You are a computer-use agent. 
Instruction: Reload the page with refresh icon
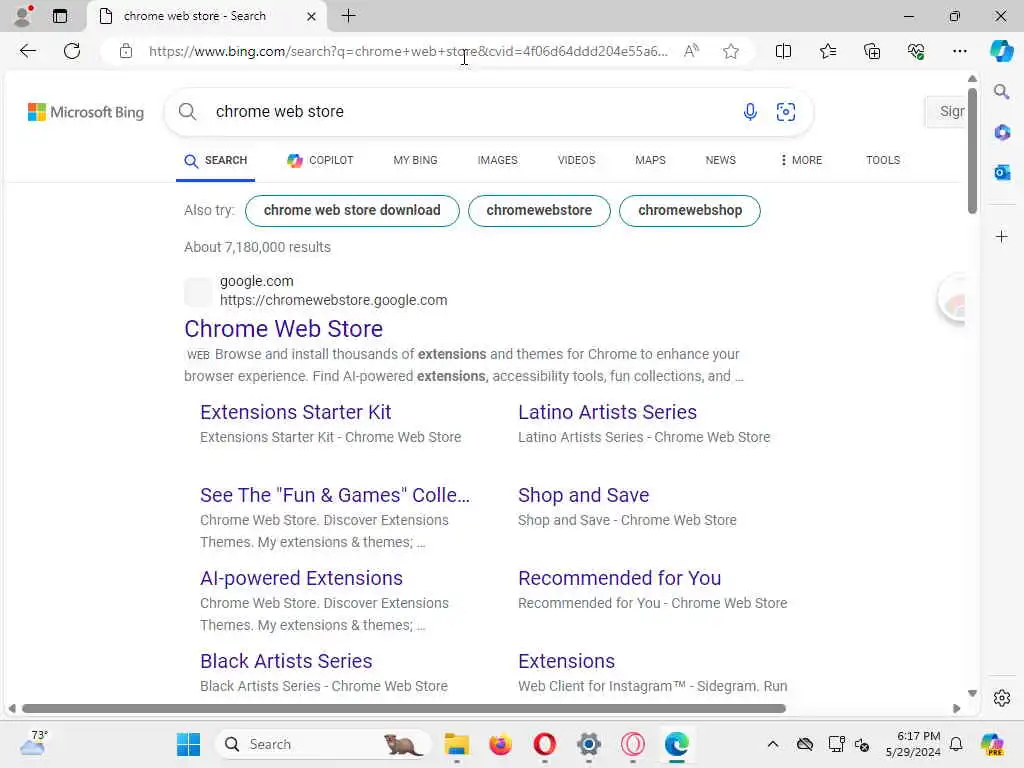coord(72,51)
